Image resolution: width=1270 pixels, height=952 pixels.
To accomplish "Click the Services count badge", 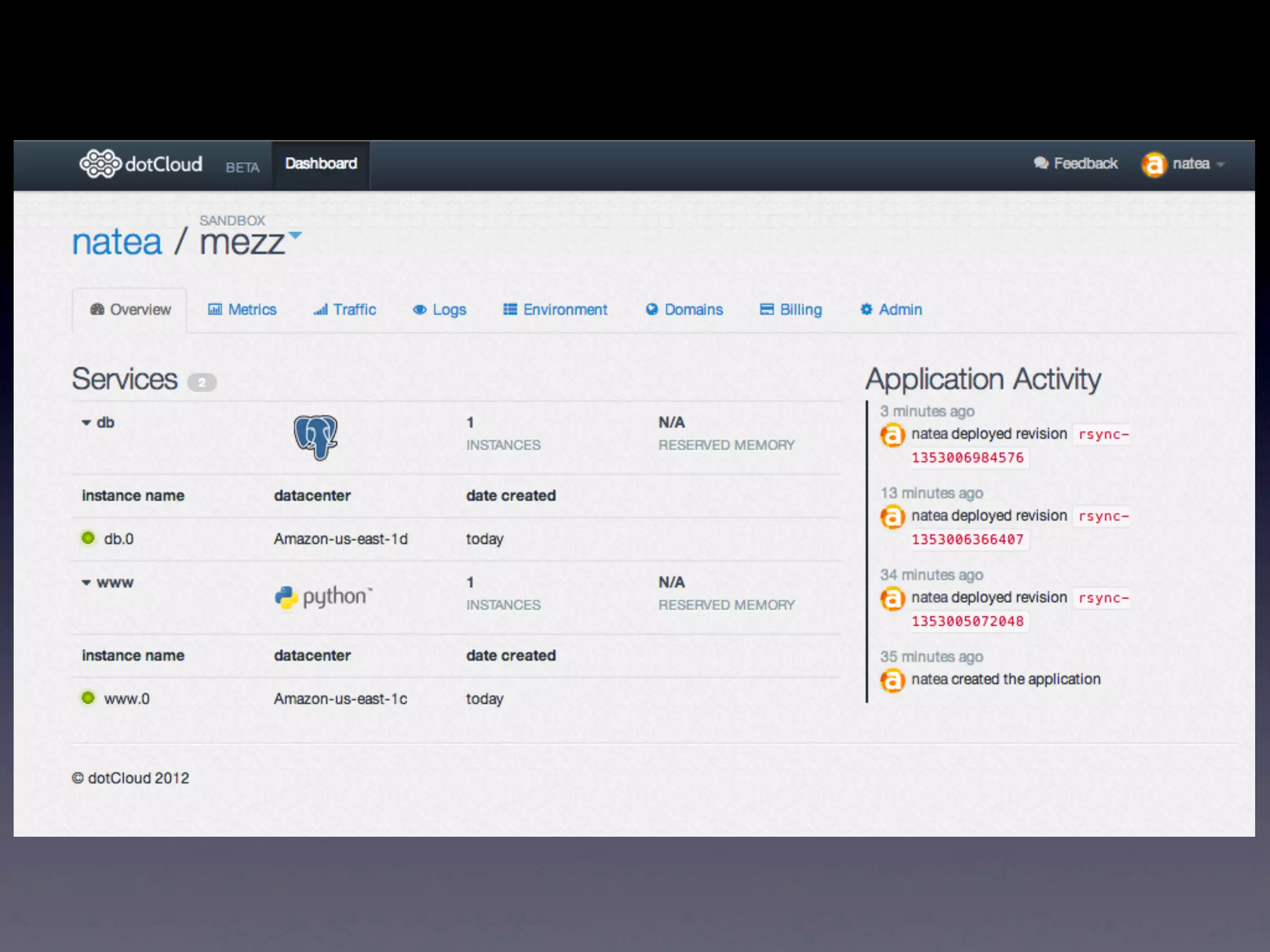I will pyautogui.click(x=202, y=382).
